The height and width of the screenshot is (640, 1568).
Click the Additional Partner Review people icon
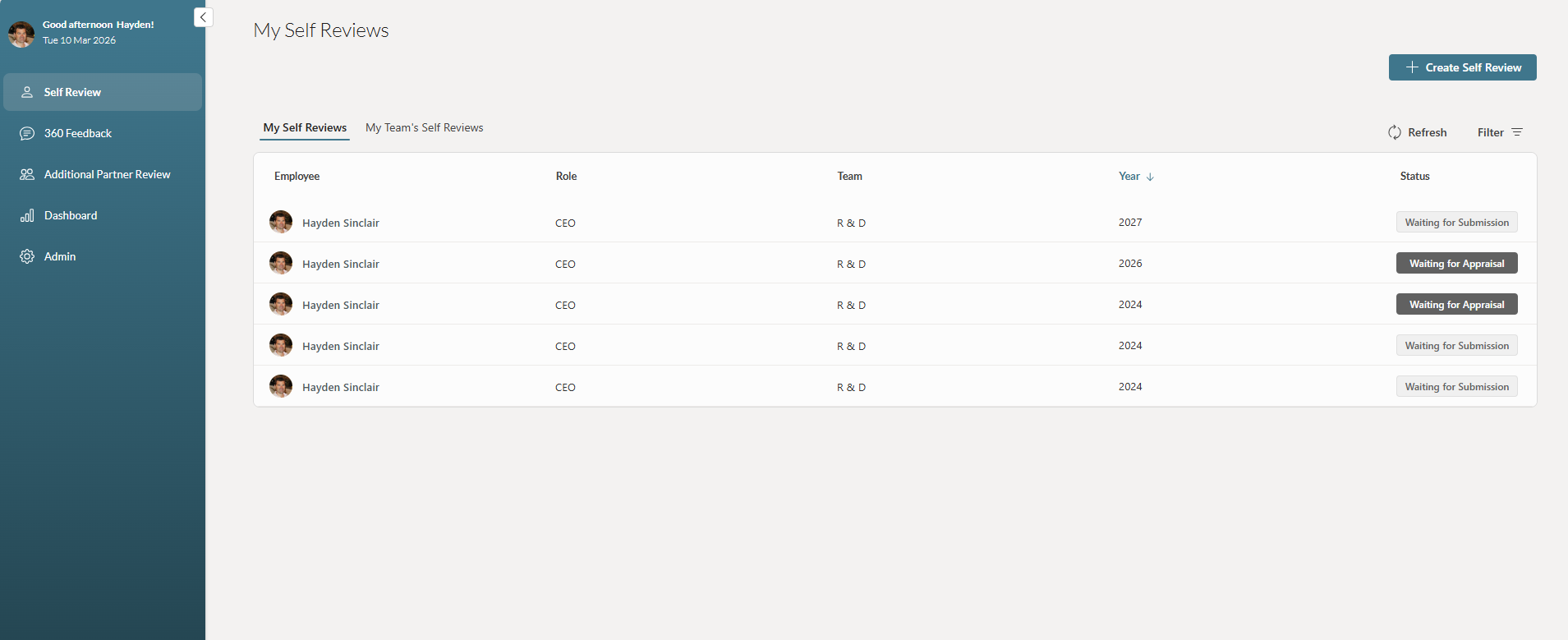[27, 174]
